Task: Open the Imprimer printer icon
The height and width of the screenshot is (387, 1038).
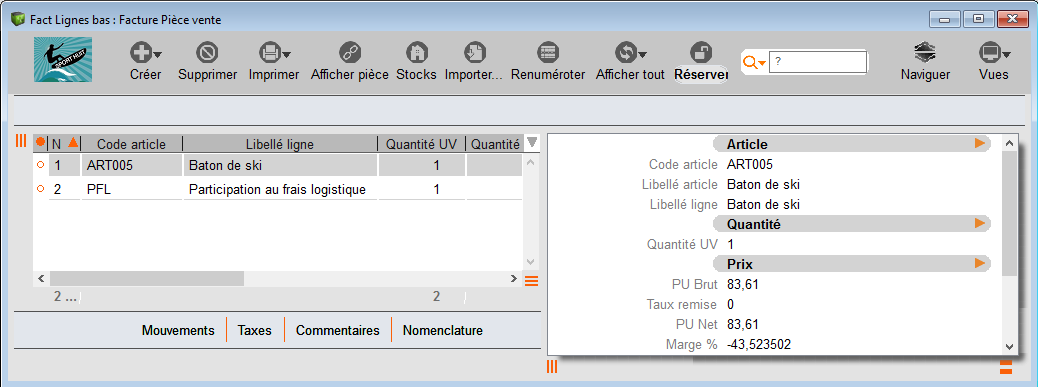Action: point(270,52)
